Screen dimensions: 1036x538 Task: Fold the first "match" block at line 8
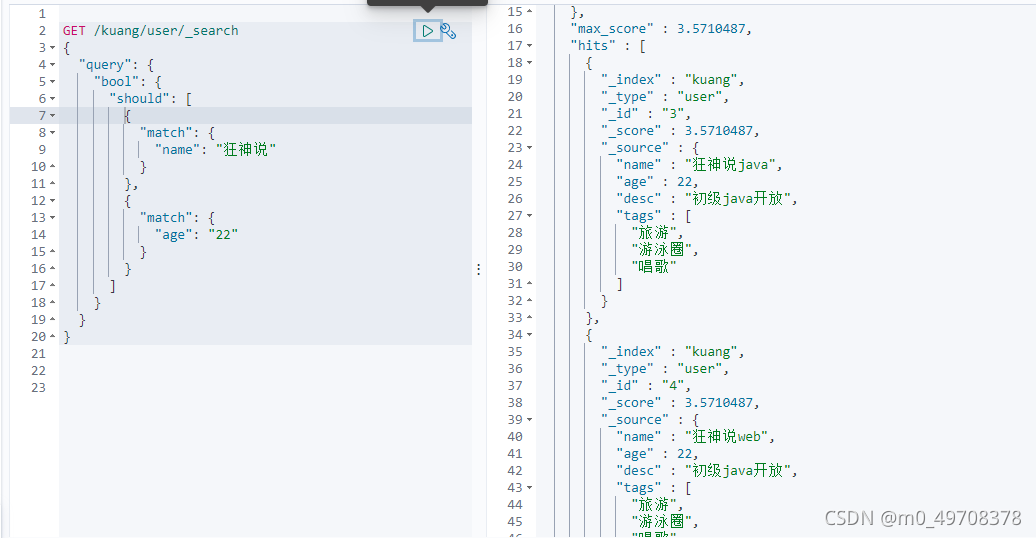(52, 133)
